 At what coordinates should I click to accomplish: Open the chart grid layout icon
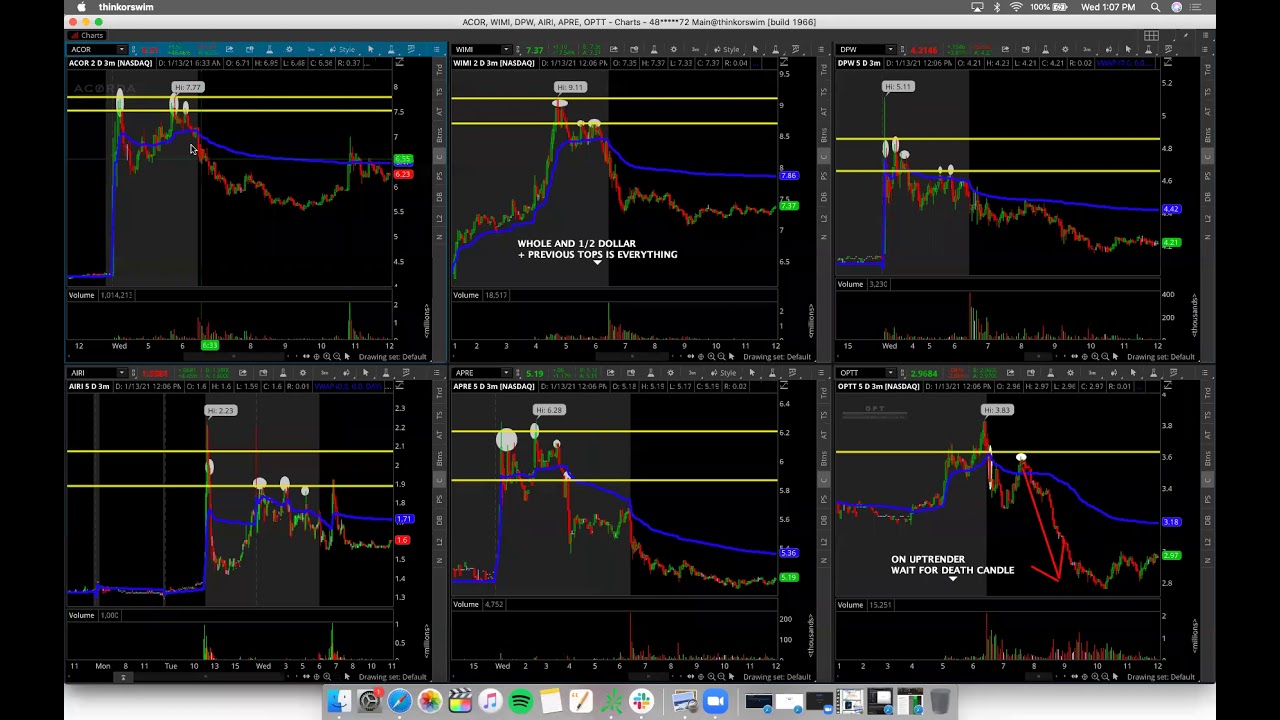(1151, 36)
